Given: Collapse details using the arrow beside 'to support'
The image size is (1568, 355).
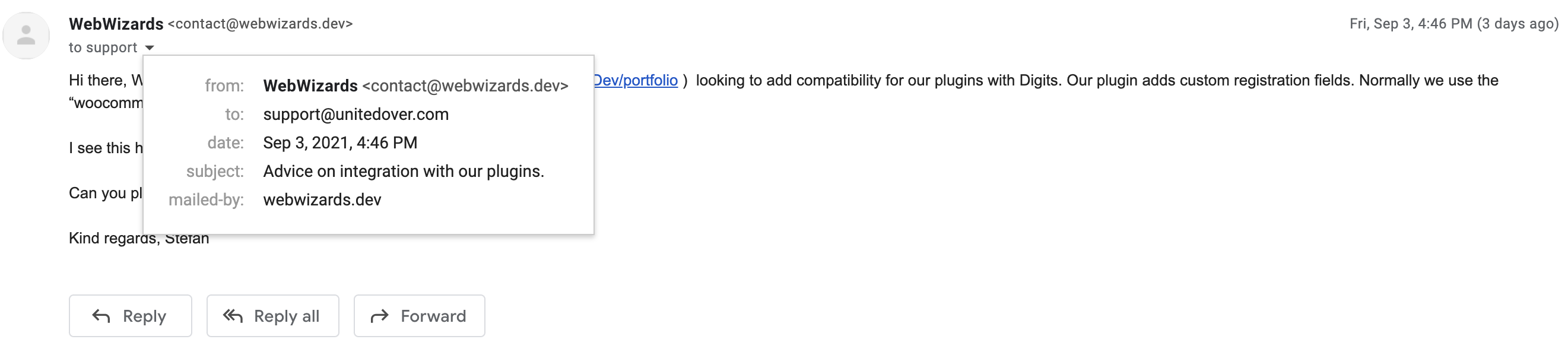Looking at the screenshot, I should point(150,47).
